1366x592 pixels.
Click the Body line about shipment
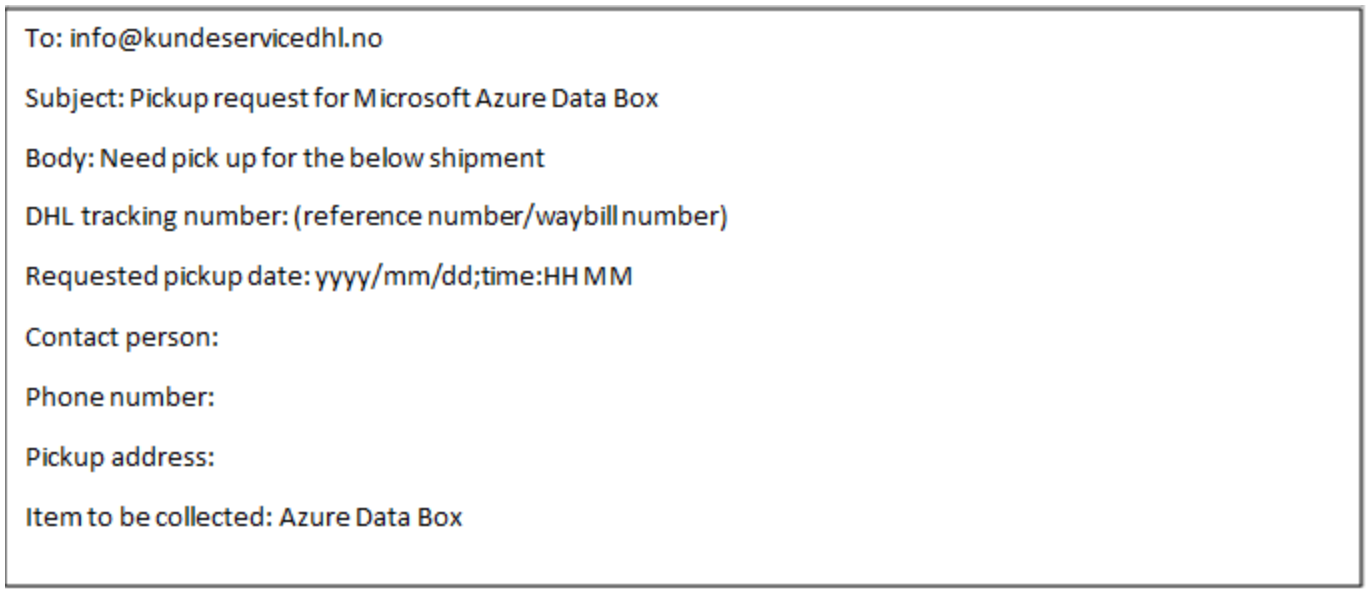[x=285, y=158]
